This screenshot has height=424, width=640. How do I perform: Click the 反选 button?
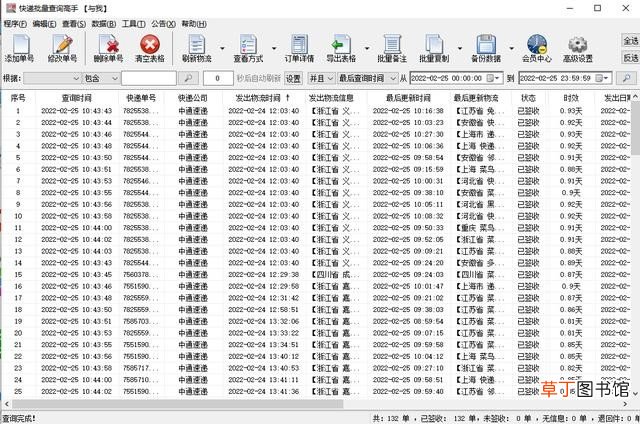coord(630,58)
